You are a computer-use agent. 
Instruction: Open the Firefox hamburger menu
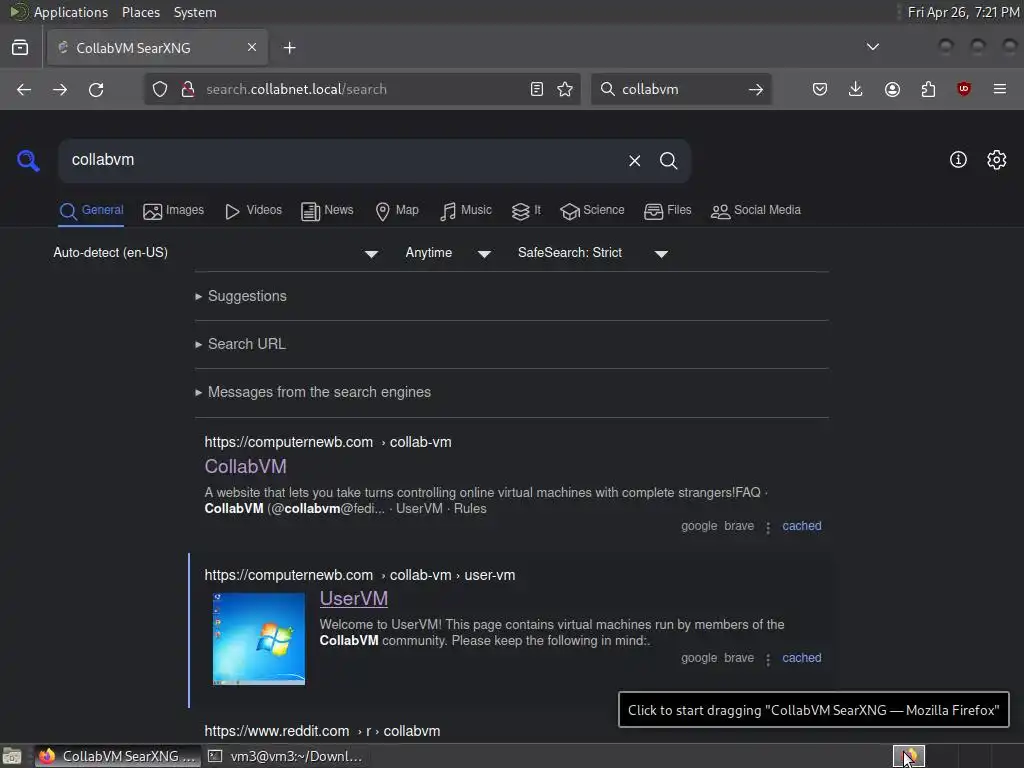tap(1000, 89)
